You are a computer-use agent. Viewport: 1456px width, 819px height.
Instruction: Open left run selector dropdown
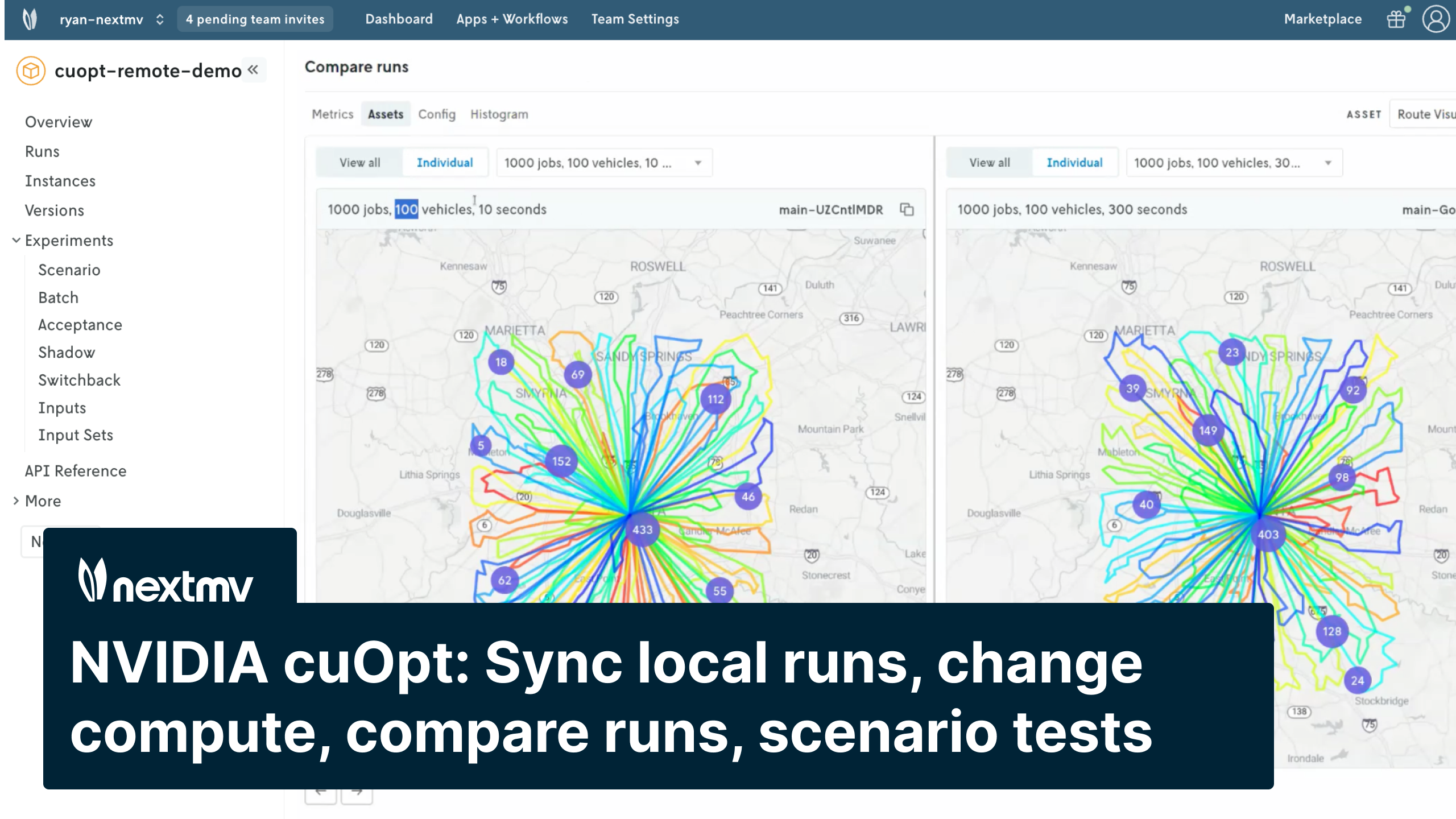coord(604,163)
